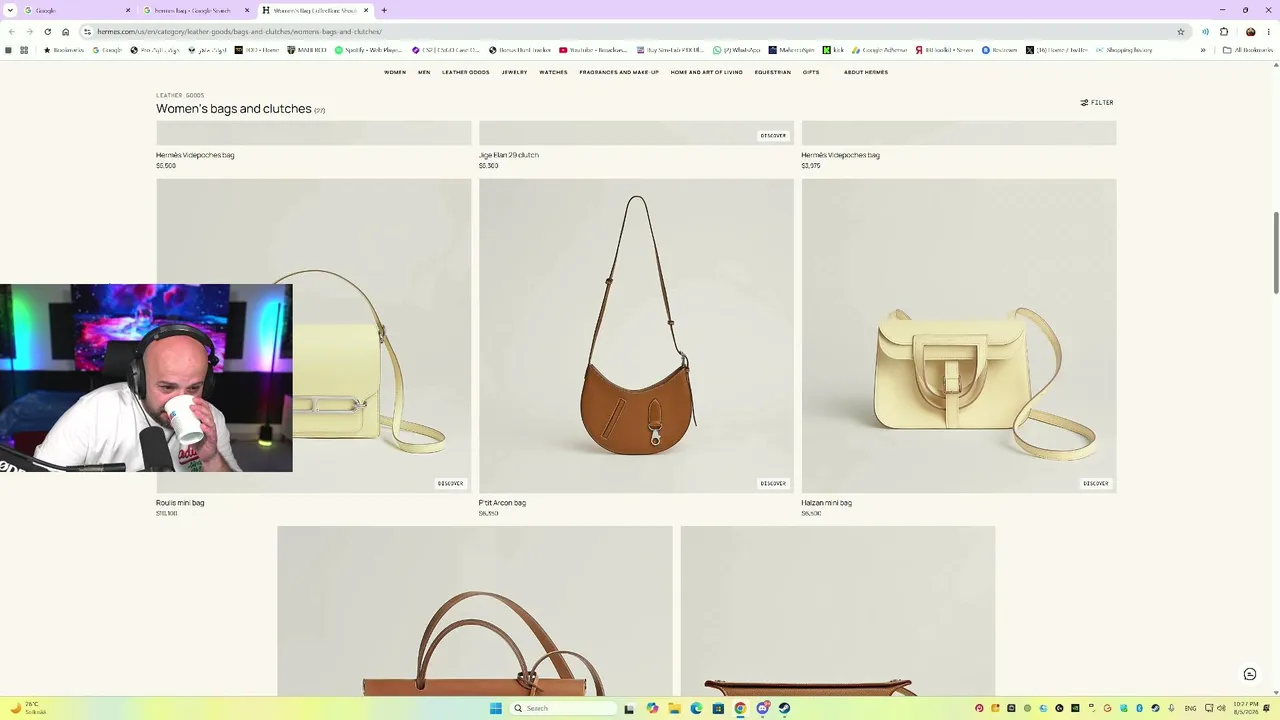Open the P'tit Arcon bag product image

pos(636,335)
